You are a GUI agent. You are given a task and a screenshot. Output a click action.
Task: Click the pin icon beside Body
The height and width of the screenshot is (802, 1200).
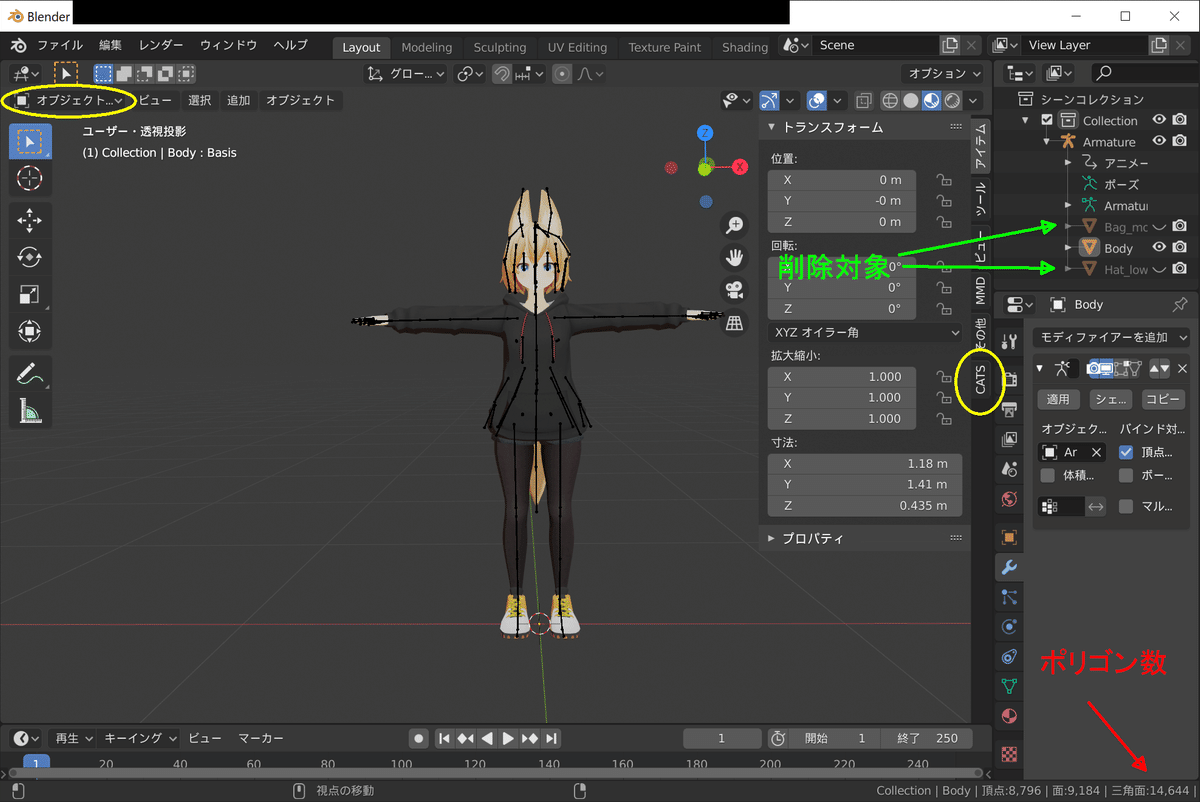[1179, 304]
